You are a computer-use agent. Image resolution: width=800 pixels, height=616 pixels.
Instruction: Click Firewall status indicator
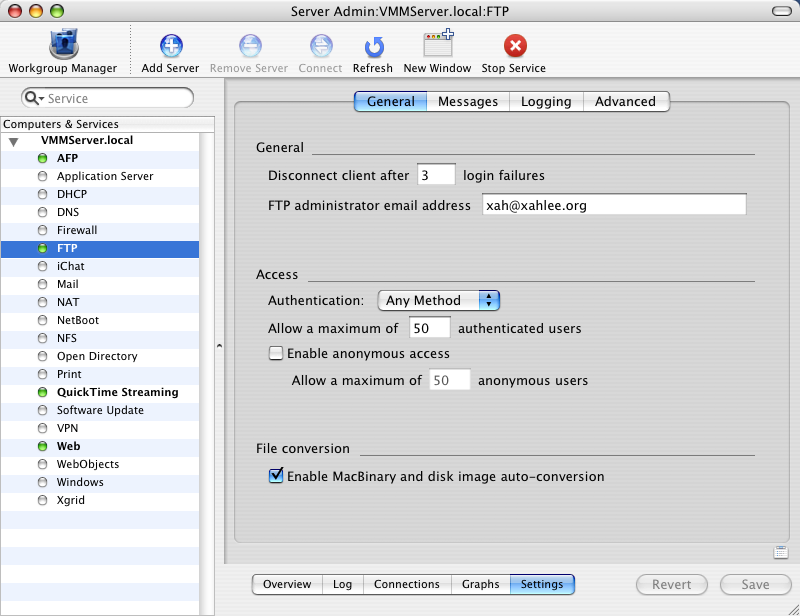pos(43,230)
